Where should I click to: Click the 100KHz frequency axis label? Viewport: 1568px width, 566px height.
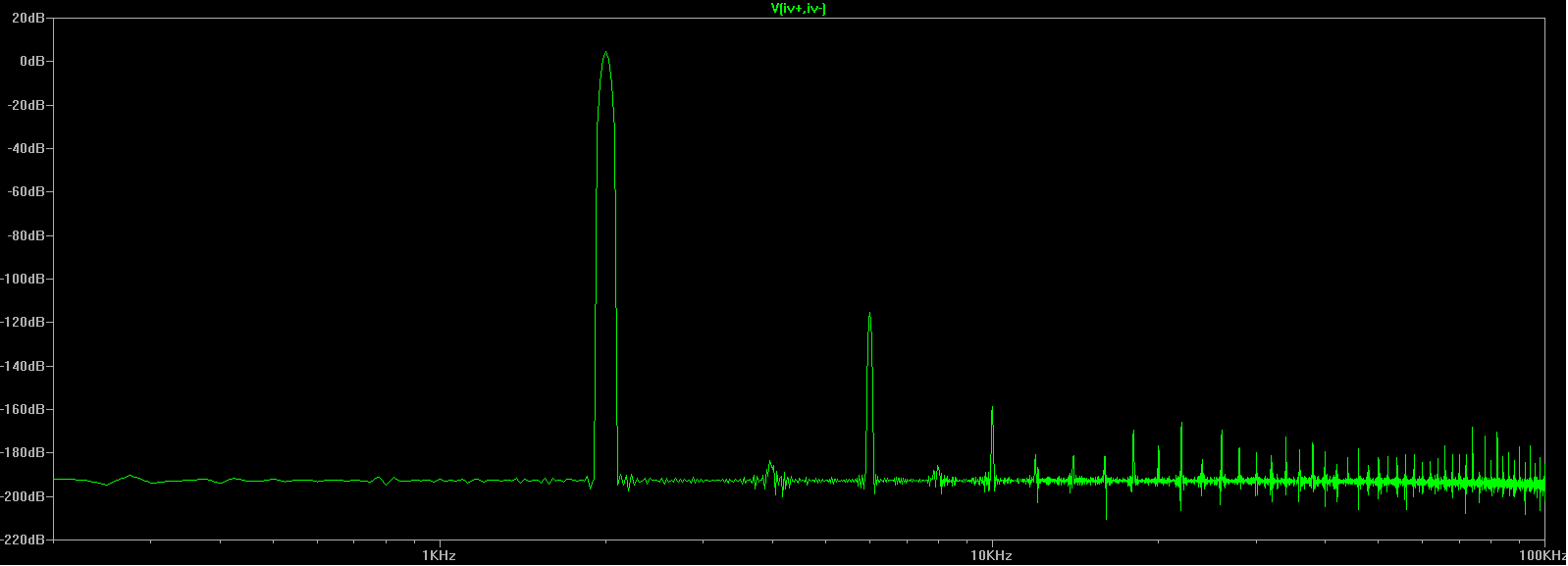click(1542, 555)
